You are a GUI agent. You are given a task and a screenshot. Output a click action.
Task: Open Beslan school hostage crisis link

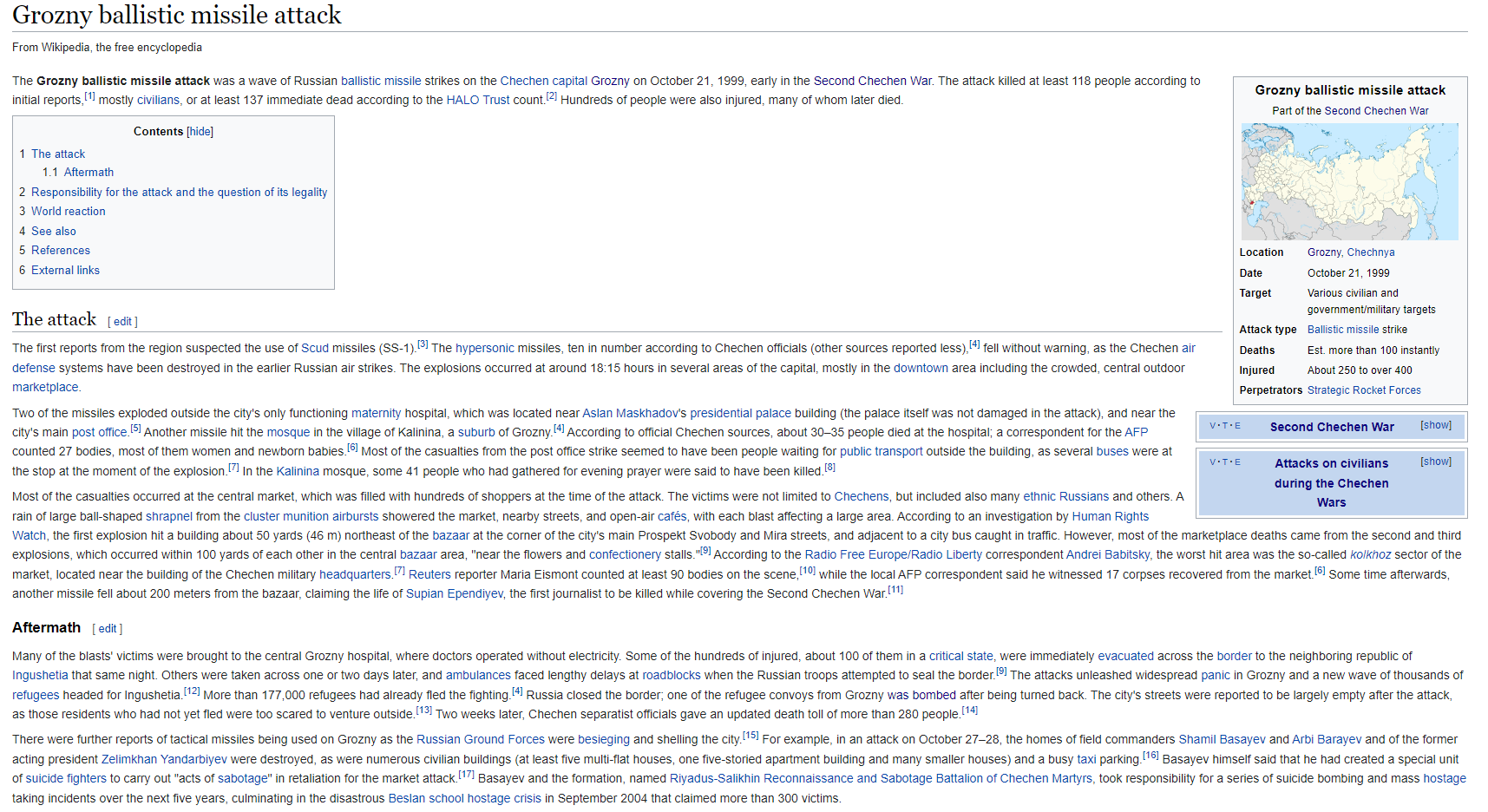464,799
